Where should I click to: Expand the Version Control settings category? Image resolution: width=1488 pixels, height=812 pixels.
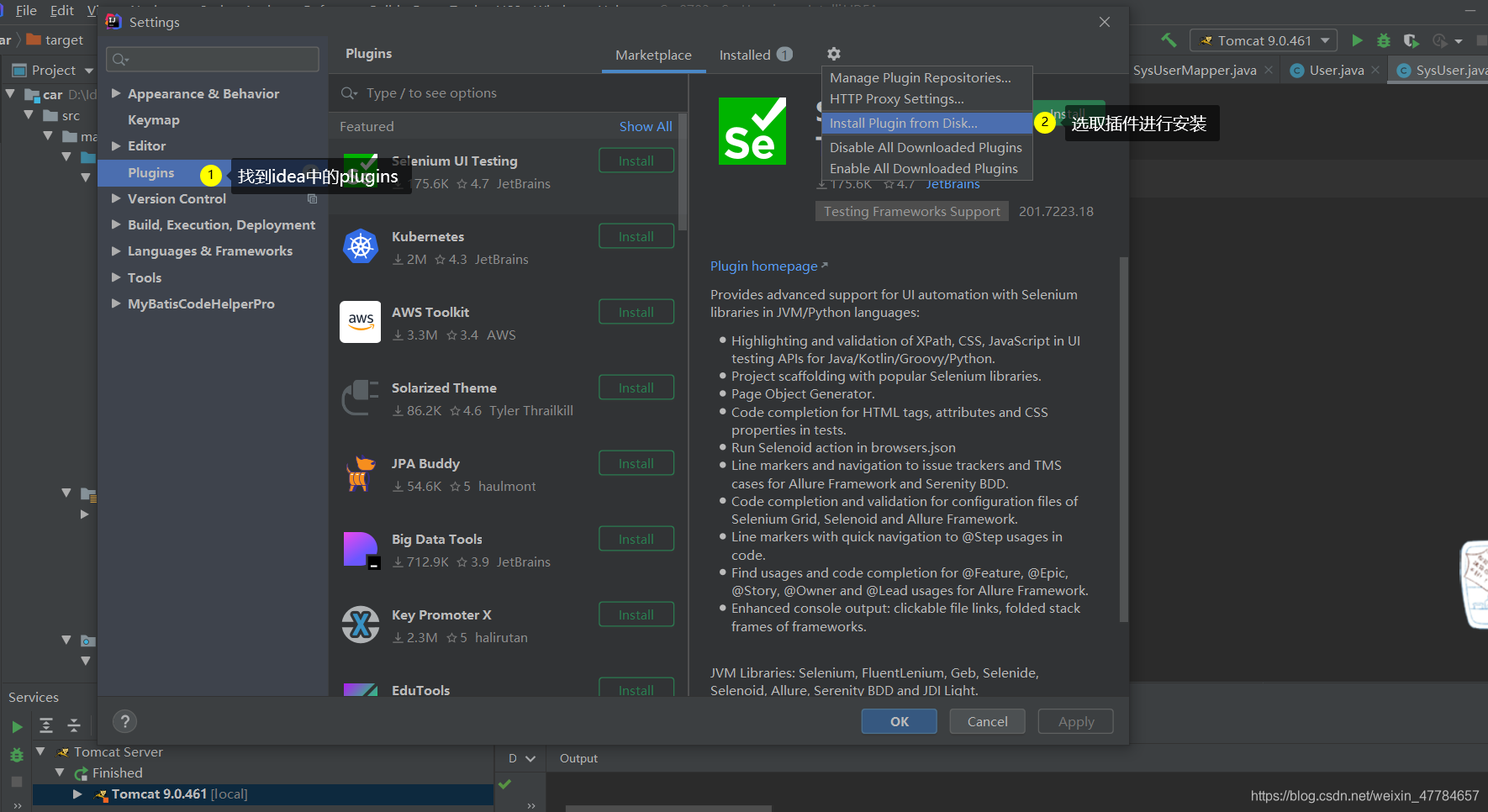coord(116,198)
